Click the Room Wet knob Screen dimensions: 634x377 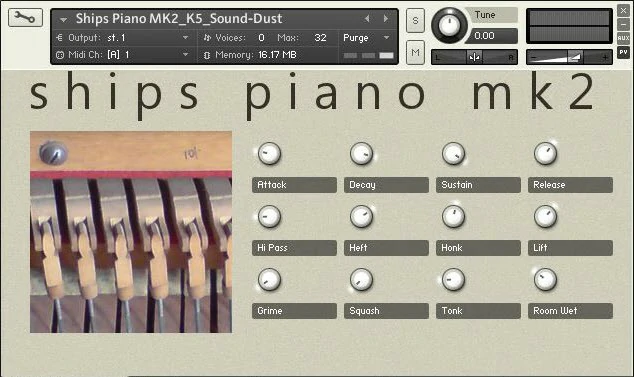[x=545, y=280]
